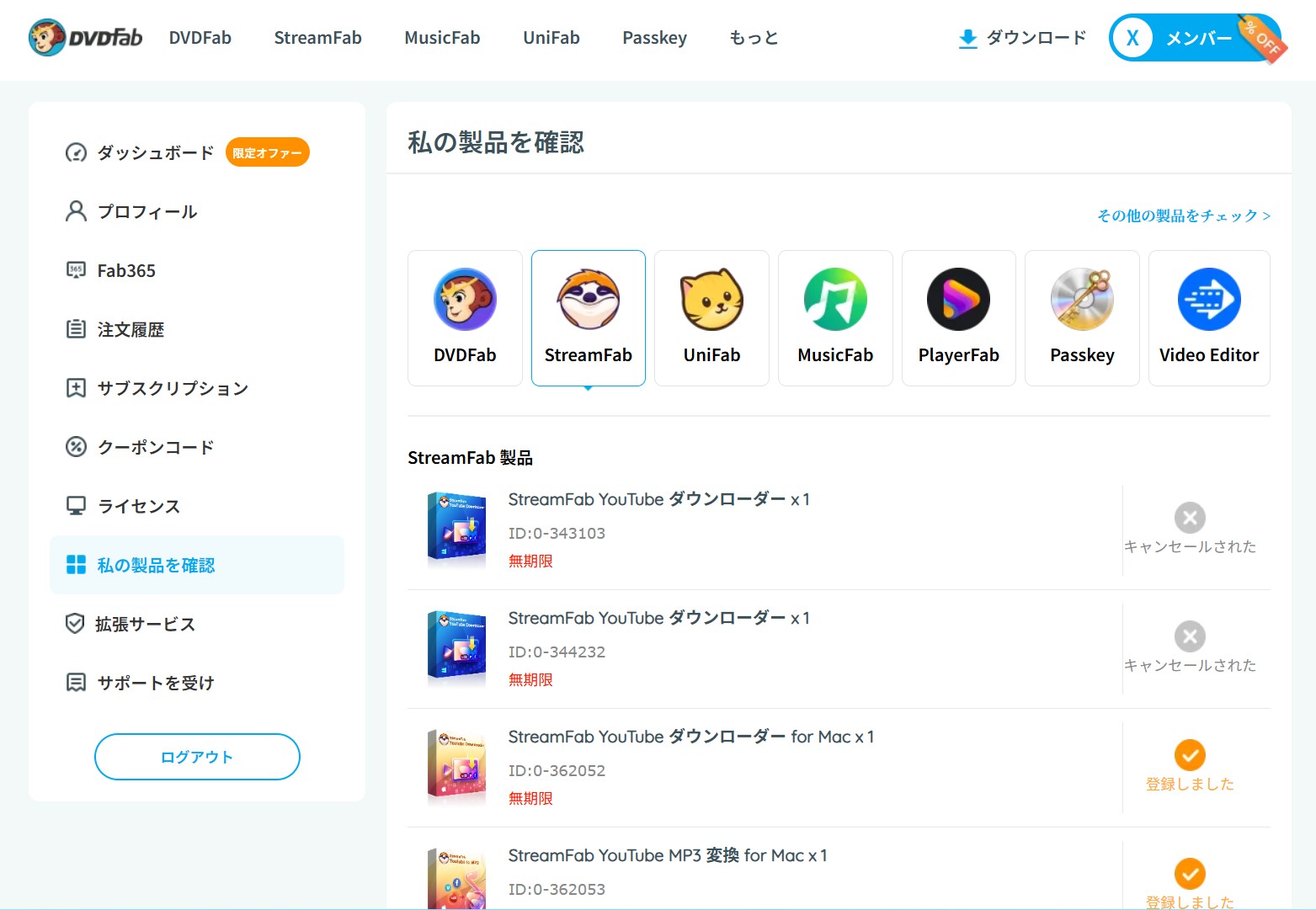Image resolution: width=1316 pixels, height=910 pixels.
Task: Click StreamFab YouTube ダウンローダー for Mac title
Action: [x=691, y=737]
